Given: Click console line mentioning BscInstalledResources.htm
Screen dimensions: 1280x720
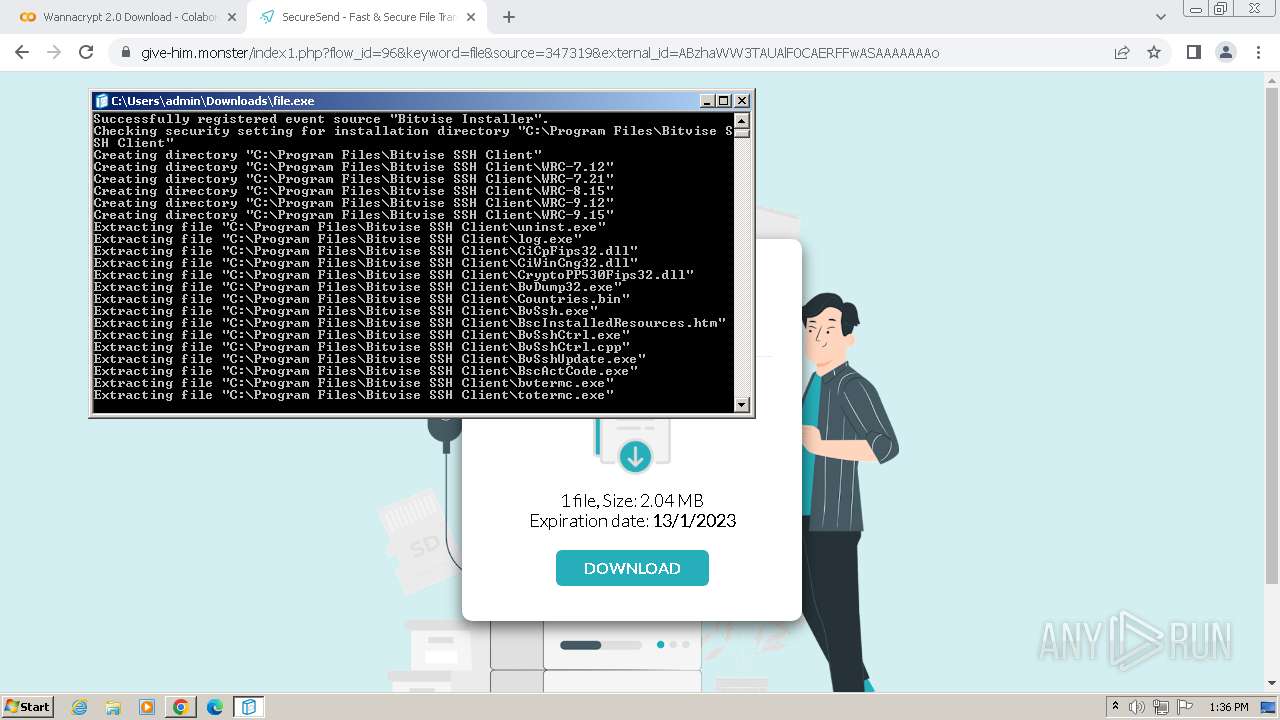Looking at the screenshot, I should pos(410,323).
